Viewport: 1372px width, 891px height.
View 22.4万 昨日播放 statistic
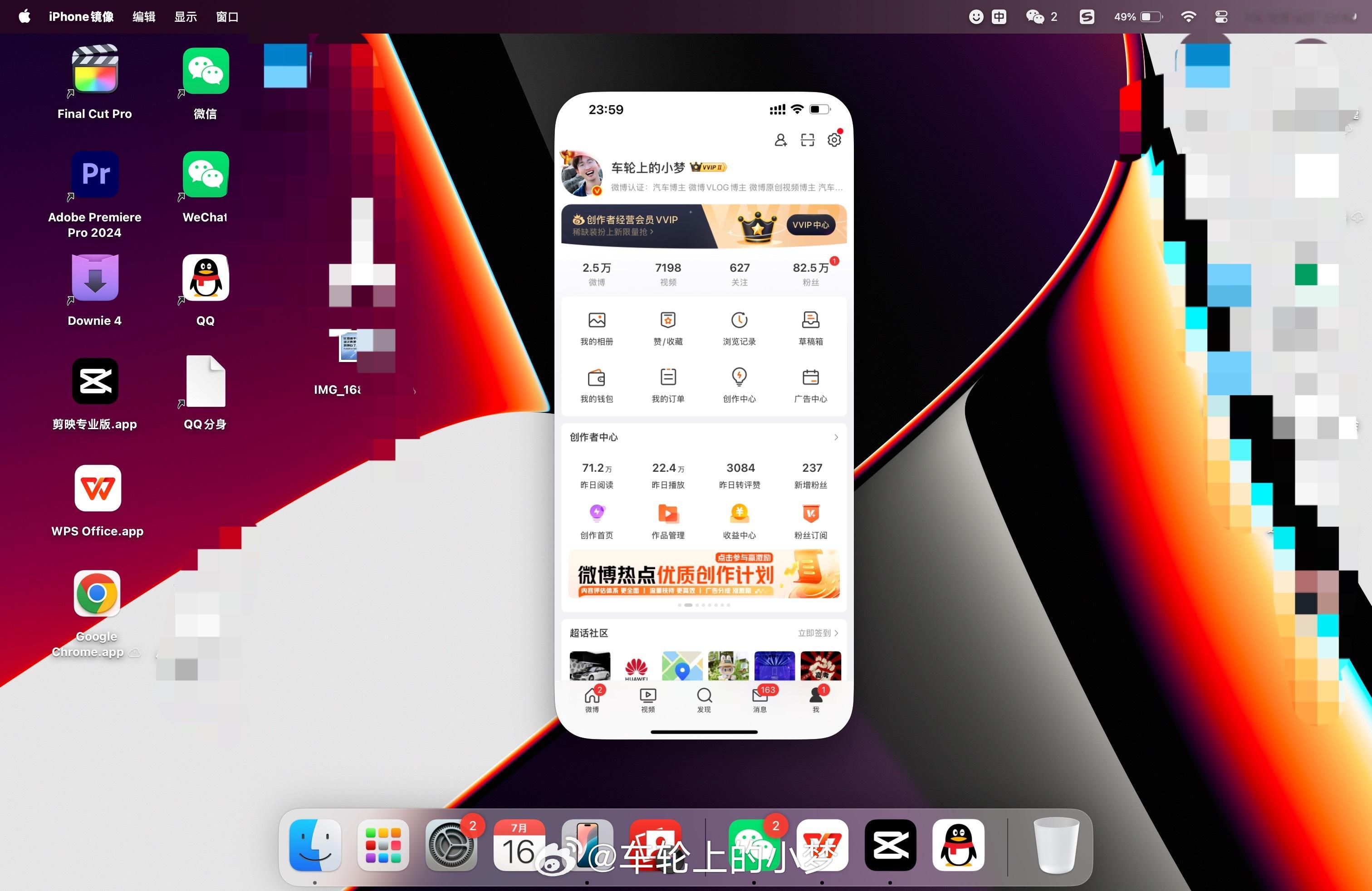[668, 475]
